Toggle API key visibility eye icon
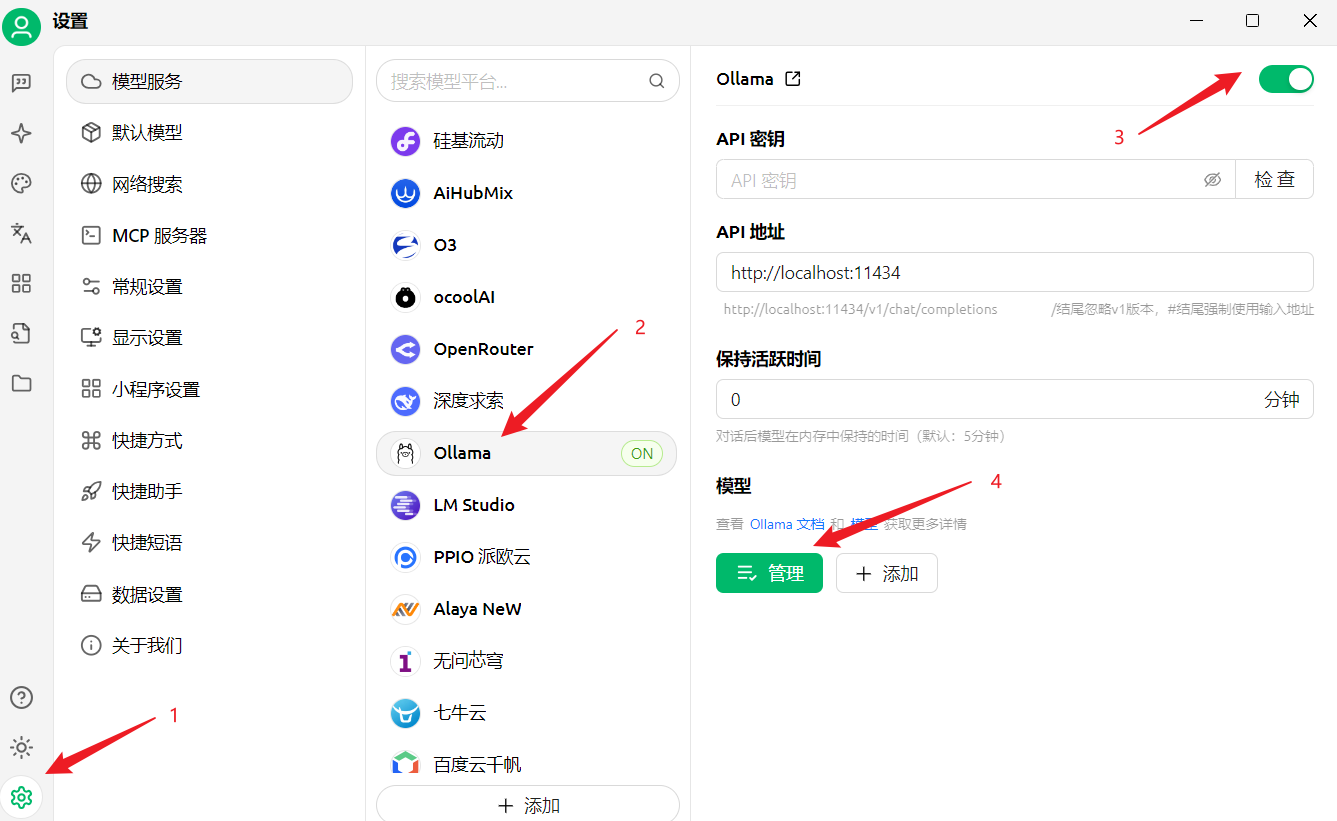The image size is (1337, 821). point(1212,180)
